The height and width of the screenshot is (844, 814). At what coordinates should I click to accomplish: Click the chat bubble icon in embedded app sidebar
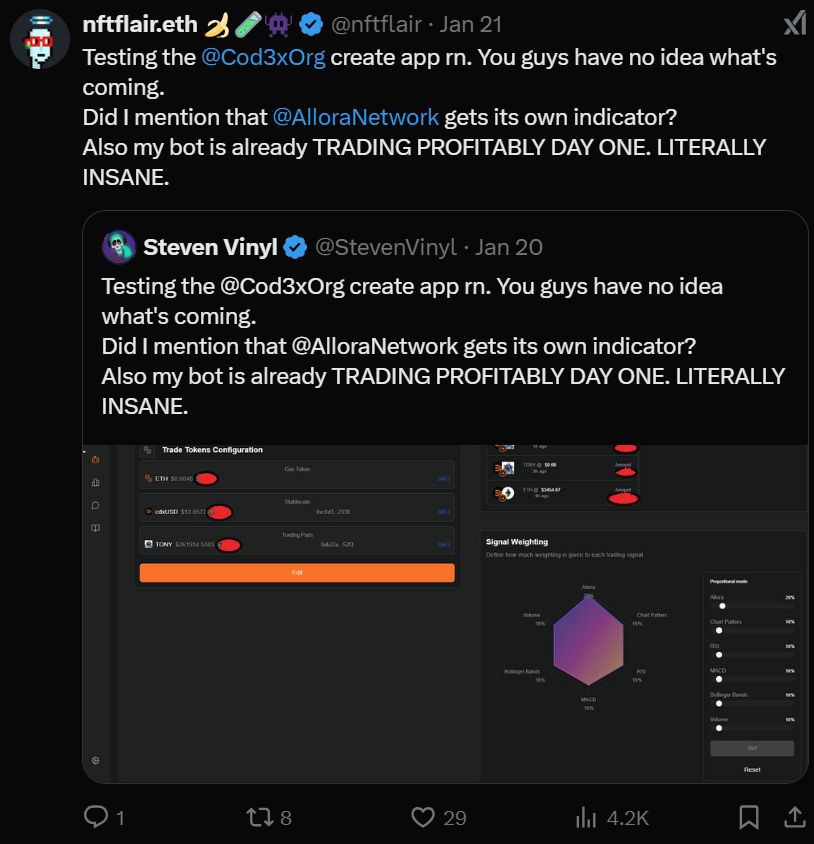pyautogui.click(x=96, y=505)
